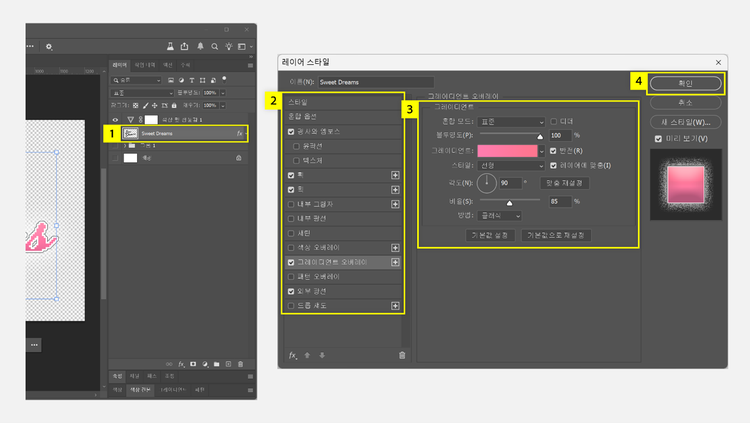Screen dimensions: 750x423
Task: Enable Inner Shadow checkbox
Action: click(x=291, y=204)
